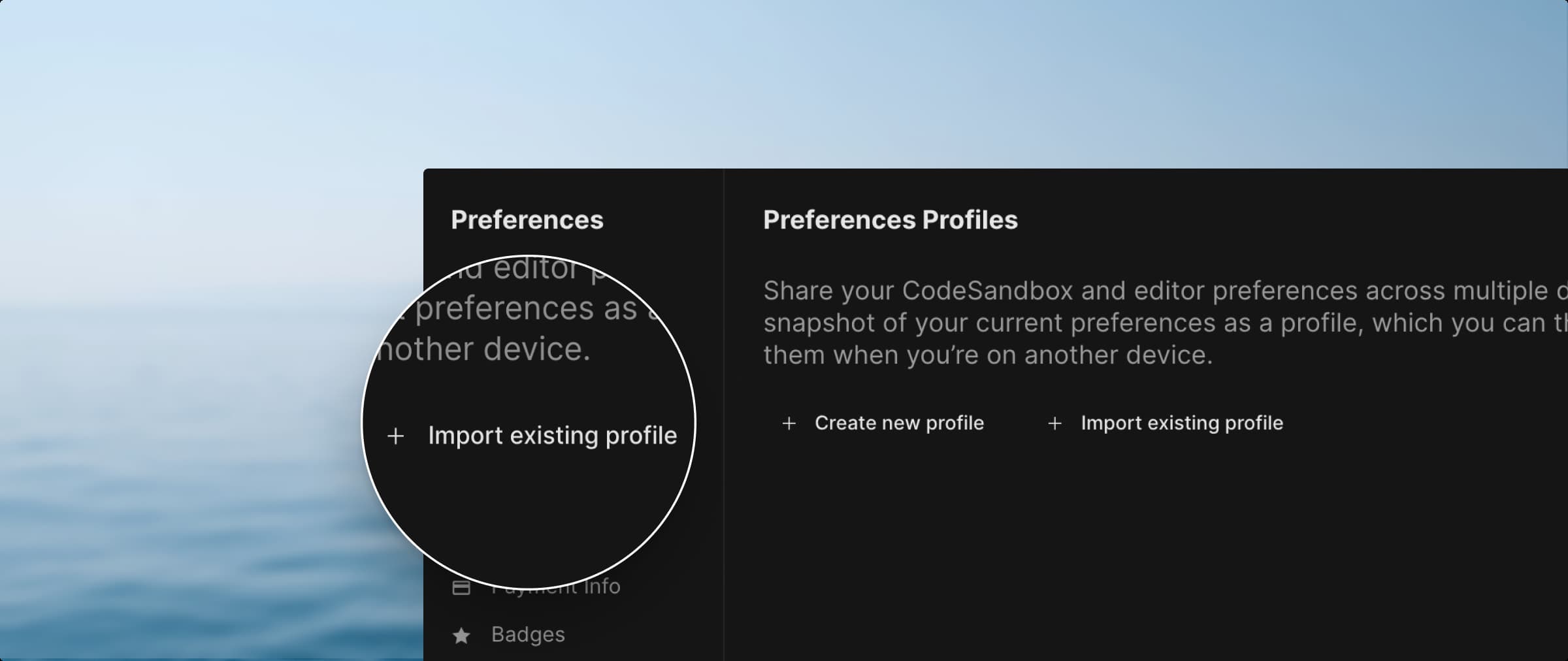Click Create new profile

(x=898, y=423)
